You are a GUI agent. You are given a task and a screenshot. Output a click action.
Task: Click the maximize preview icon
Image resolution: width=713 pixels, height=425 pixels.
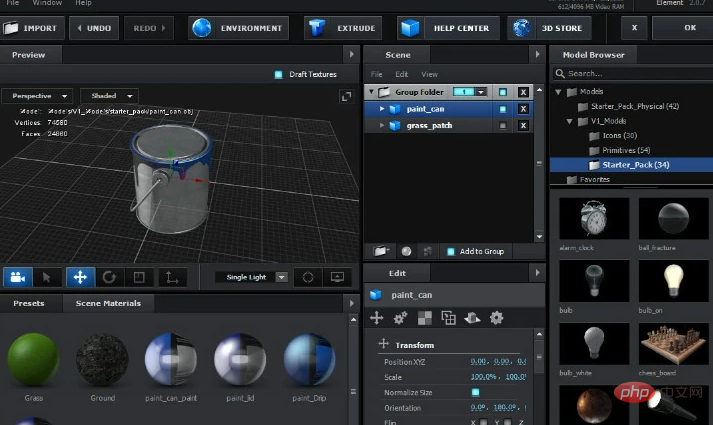346,96
